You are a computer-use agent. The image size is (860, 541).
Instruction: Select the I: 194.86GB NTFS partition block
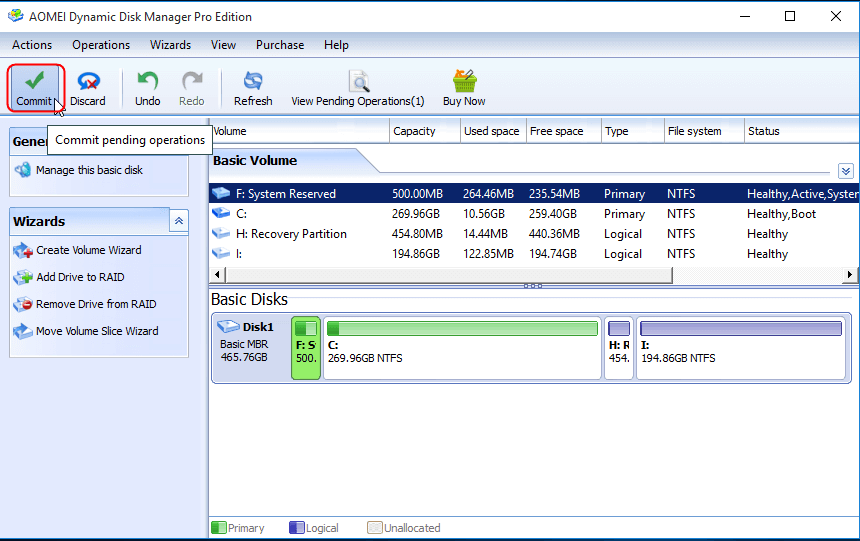tap(741, 348)
